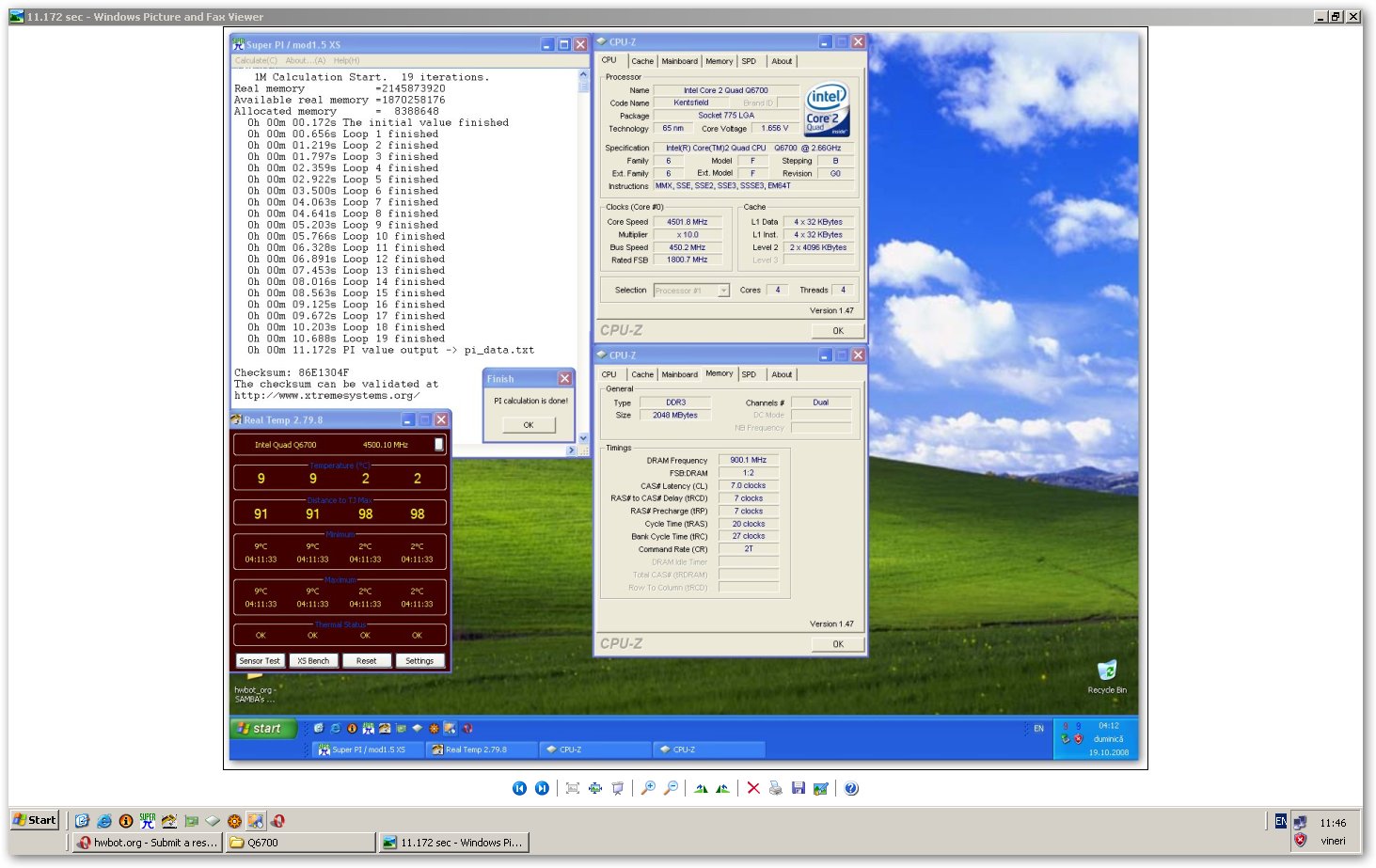
Task: Click the pictured Super PI vertical scrollbar
Action: tap(583, 255)
